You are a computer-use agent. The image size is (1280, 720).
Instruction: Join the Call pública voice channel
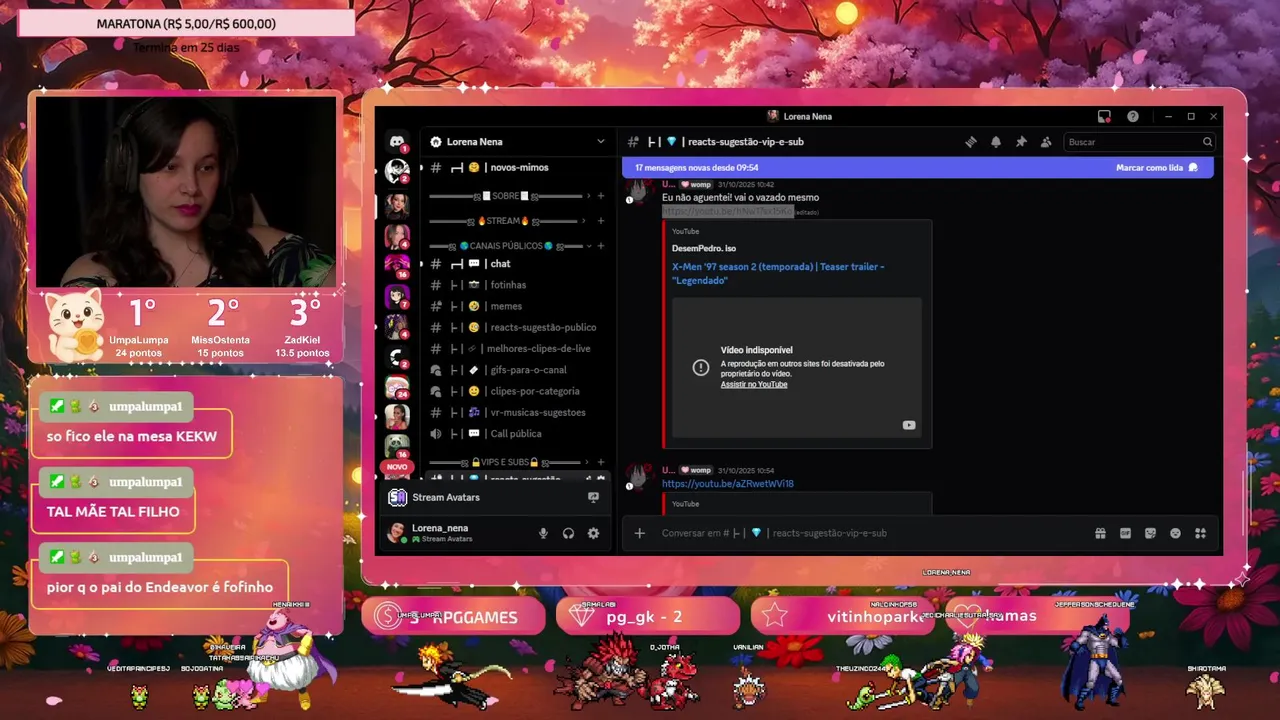click(518, 434)
